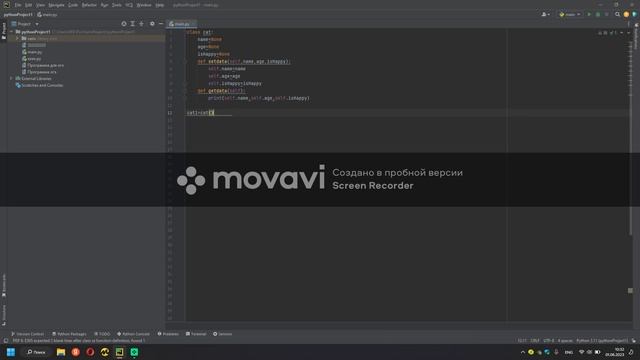Expand the venv folder

tap(18, 38)
